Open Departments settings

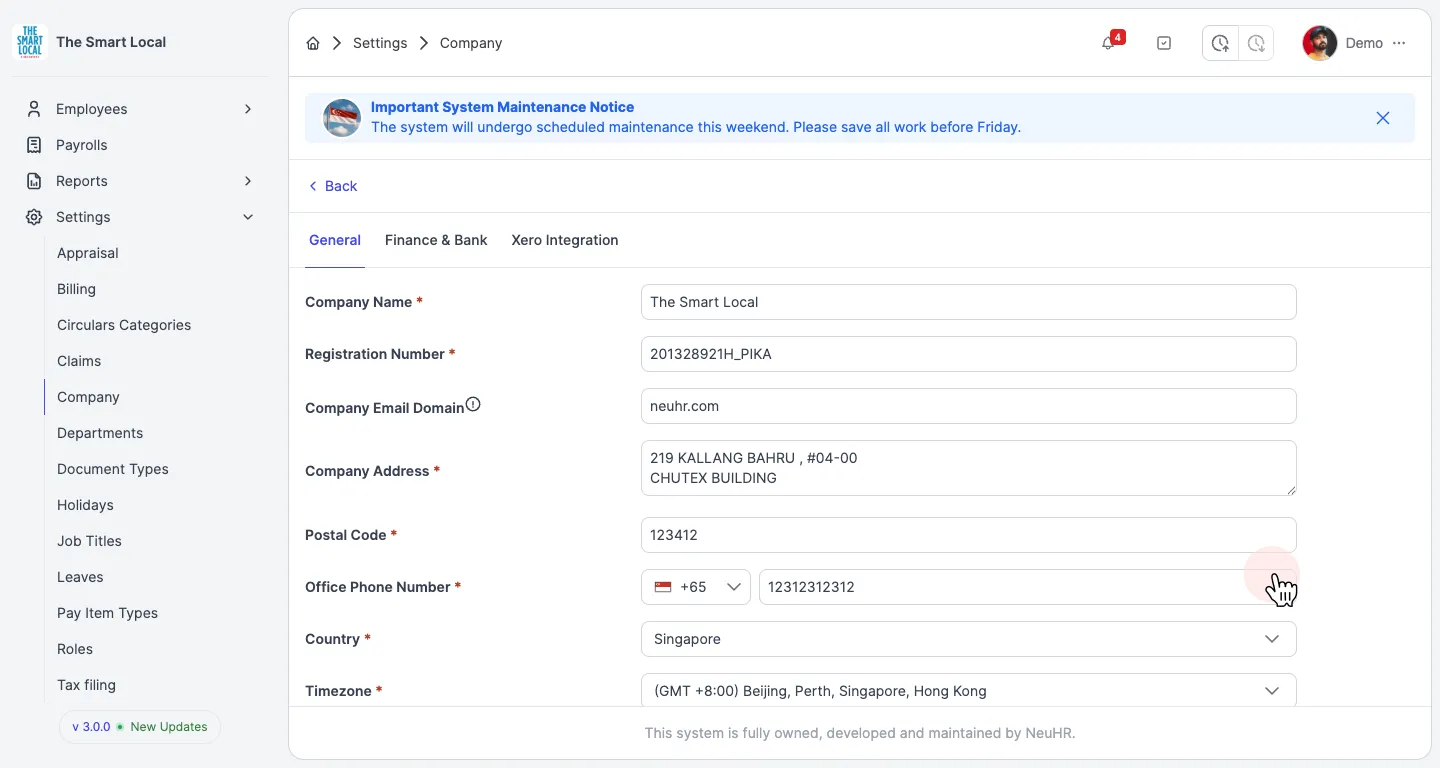(x=100, y=433)
